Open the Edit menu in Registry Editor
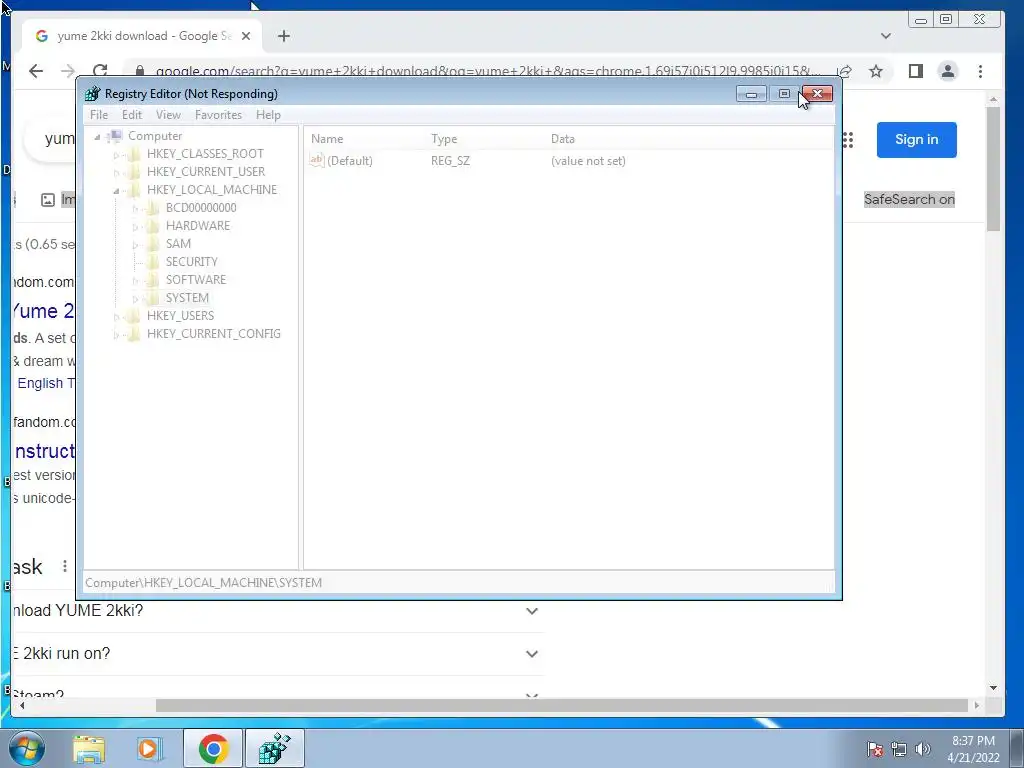 click(x=132, y=115)
